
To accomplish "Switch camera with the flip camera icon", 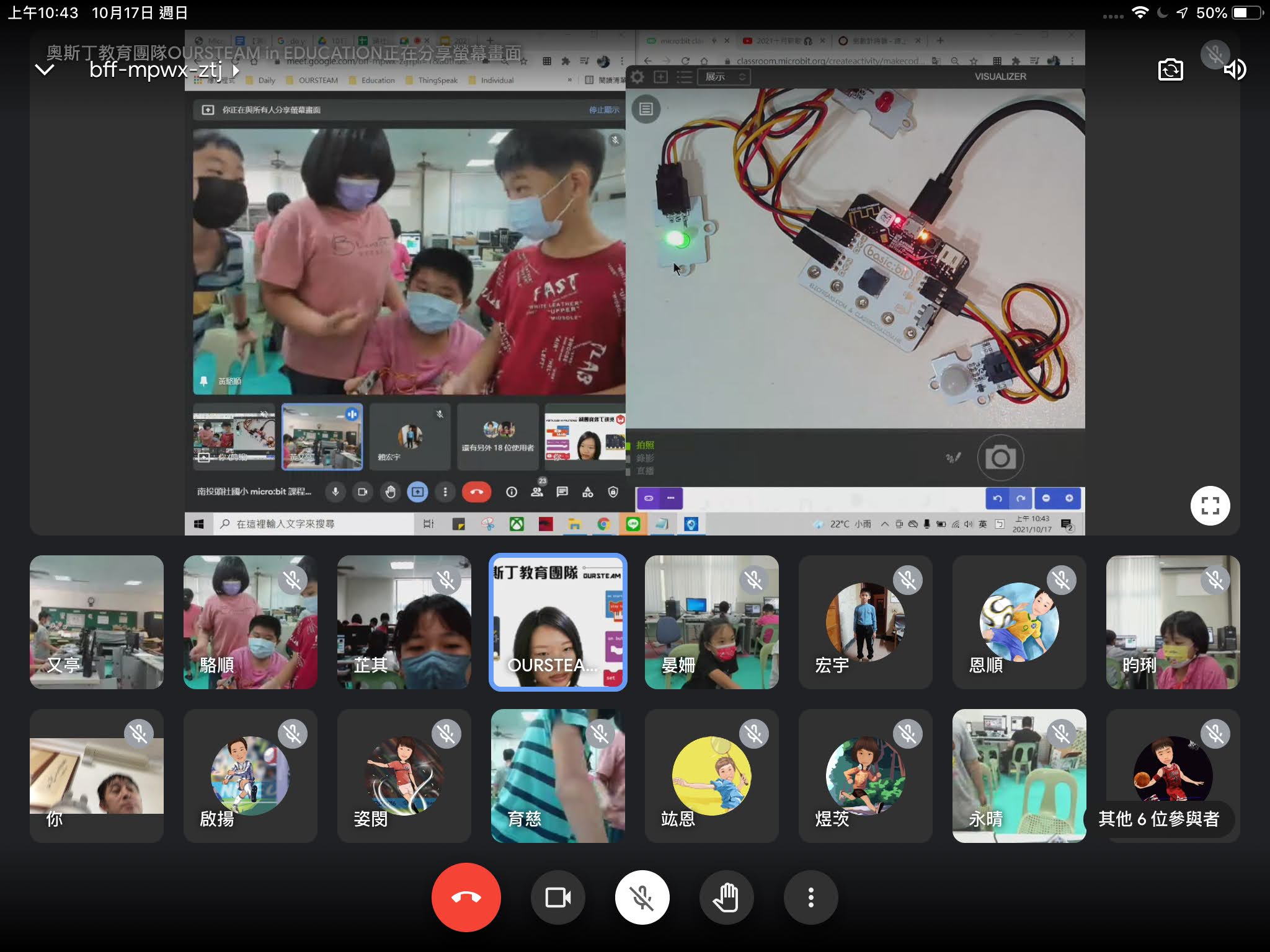I will [1170, 69].
